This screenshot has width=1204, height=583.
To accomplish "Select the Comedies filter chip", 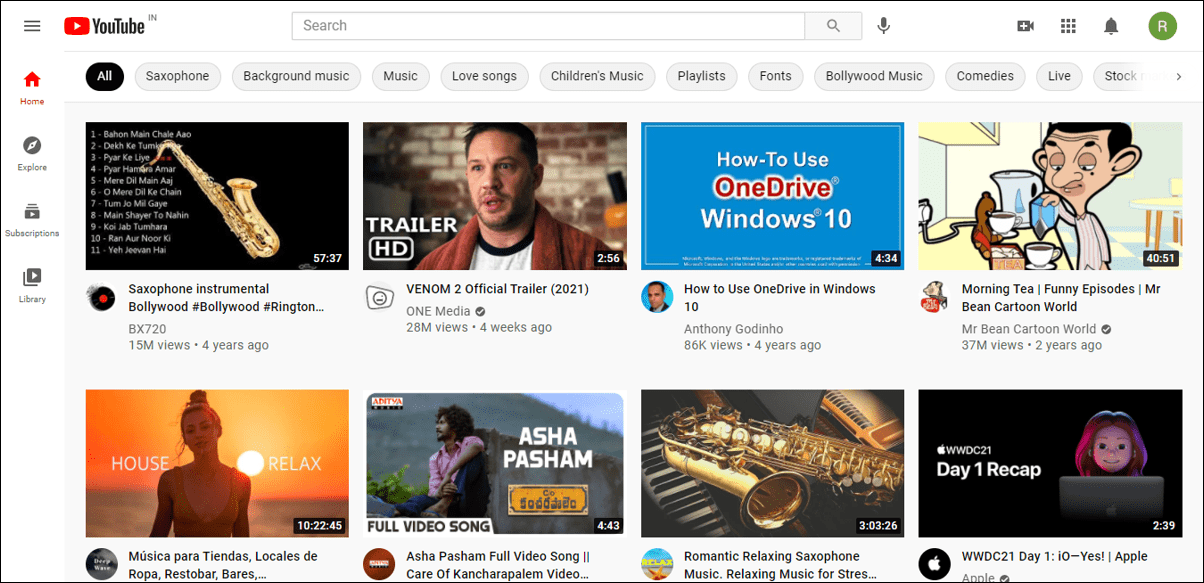I will [985, 76].
